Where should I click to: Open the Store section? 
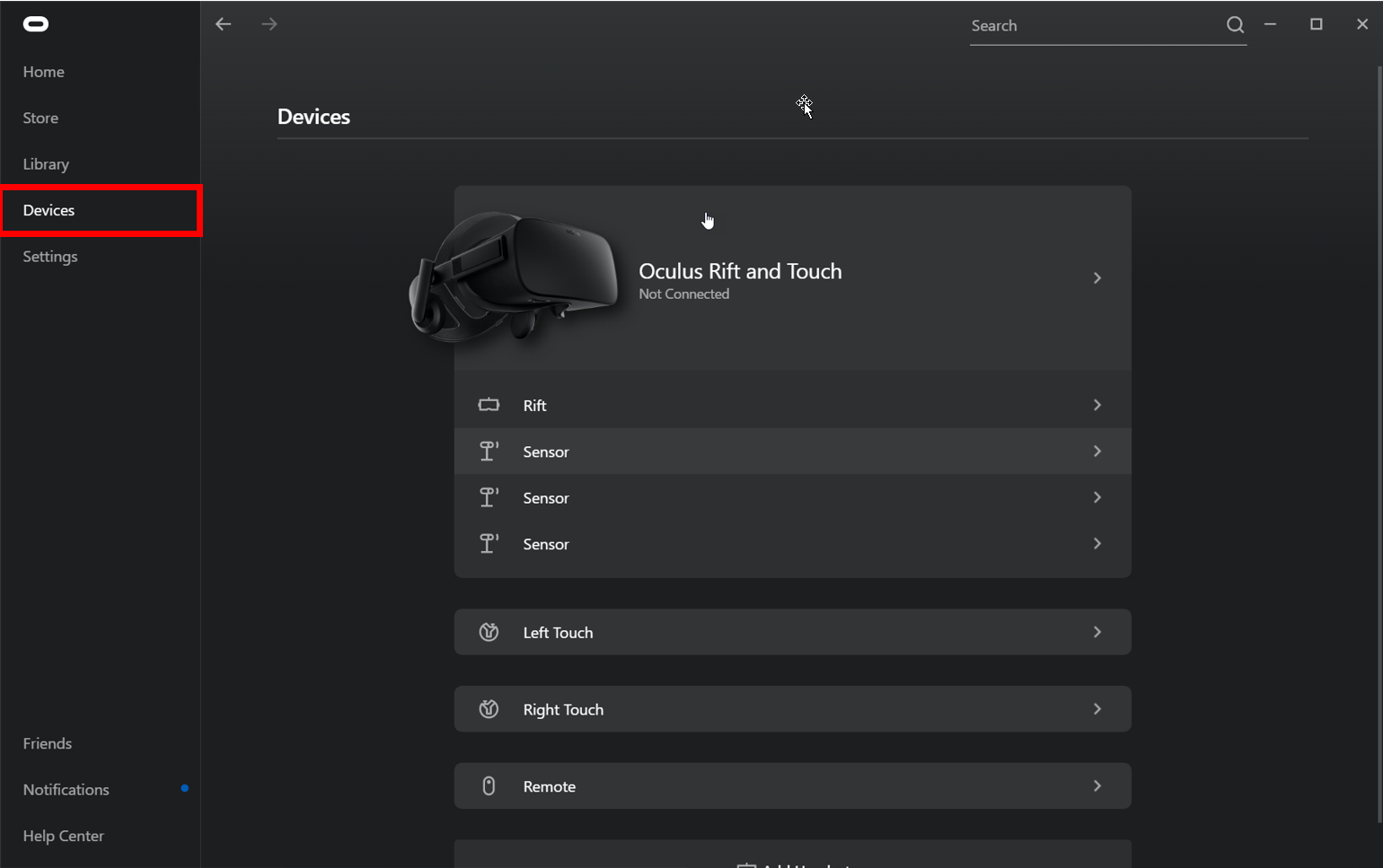40,118
